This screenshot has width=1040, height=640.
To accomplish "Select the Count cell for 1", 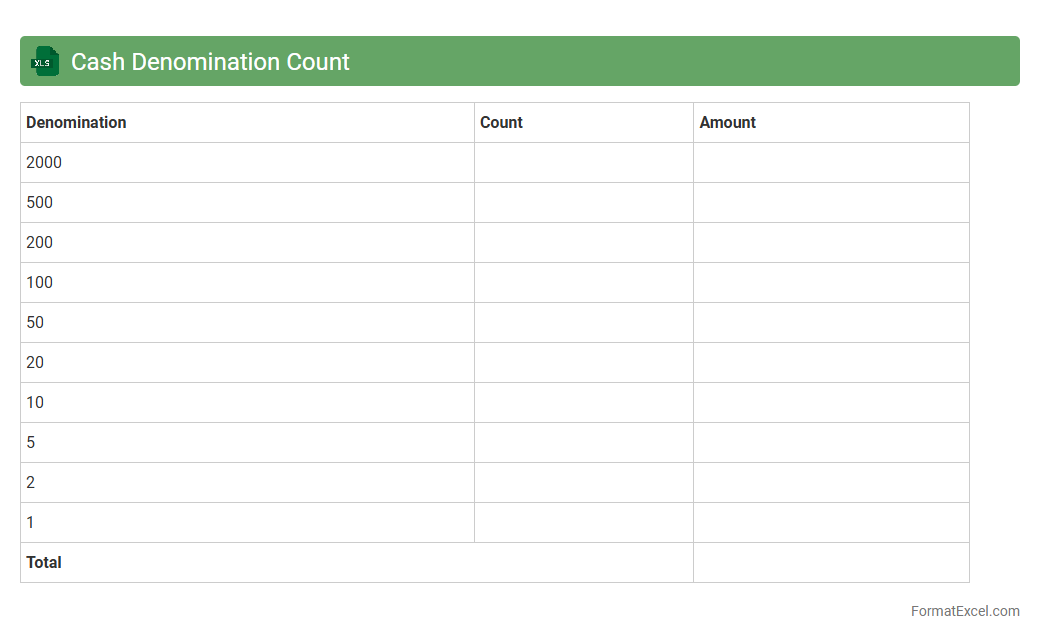I will 583,522.
